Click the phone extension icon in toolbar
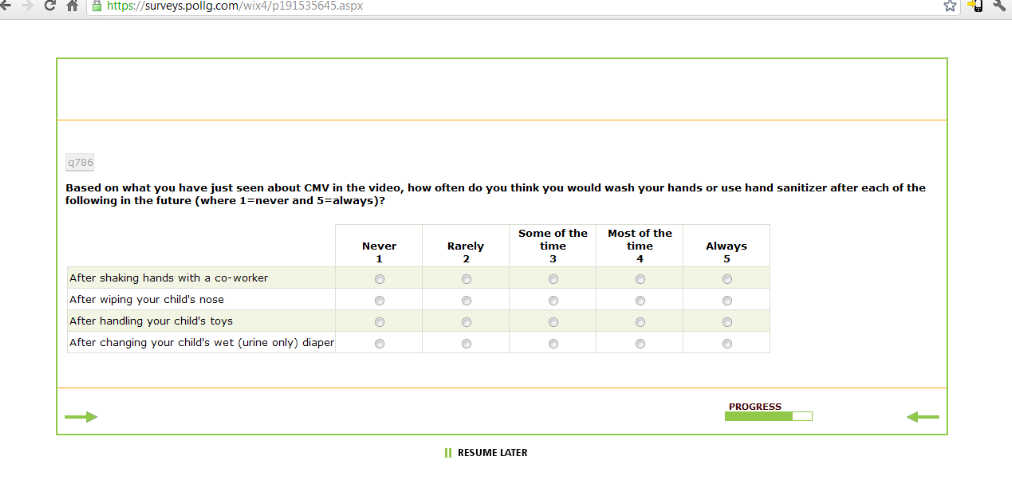The image size is (1012, 504). pyautogui.click(x=975, y=6)
